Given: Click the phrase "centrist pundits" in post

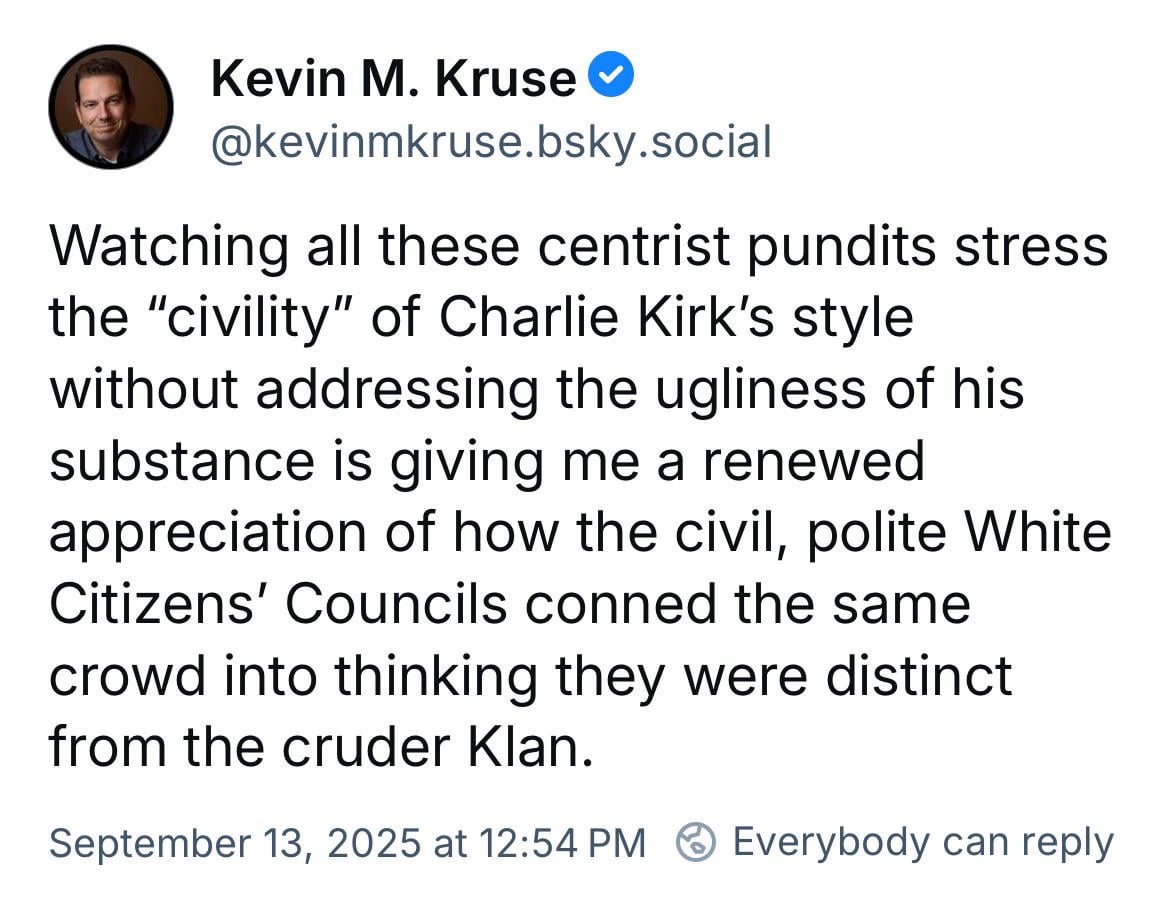Looking at the screenshot, I should click(x=736, y=248).
